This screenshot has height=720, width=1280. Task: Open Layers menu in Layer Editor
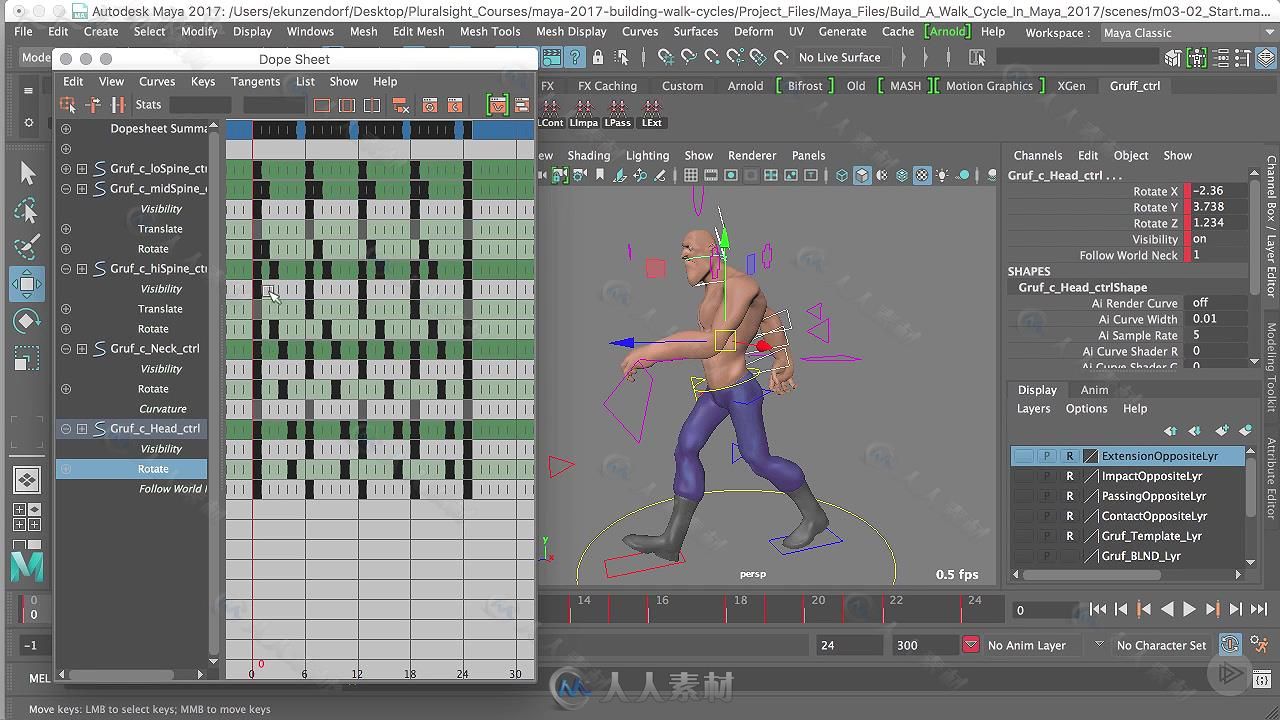tap(1033, 409)
